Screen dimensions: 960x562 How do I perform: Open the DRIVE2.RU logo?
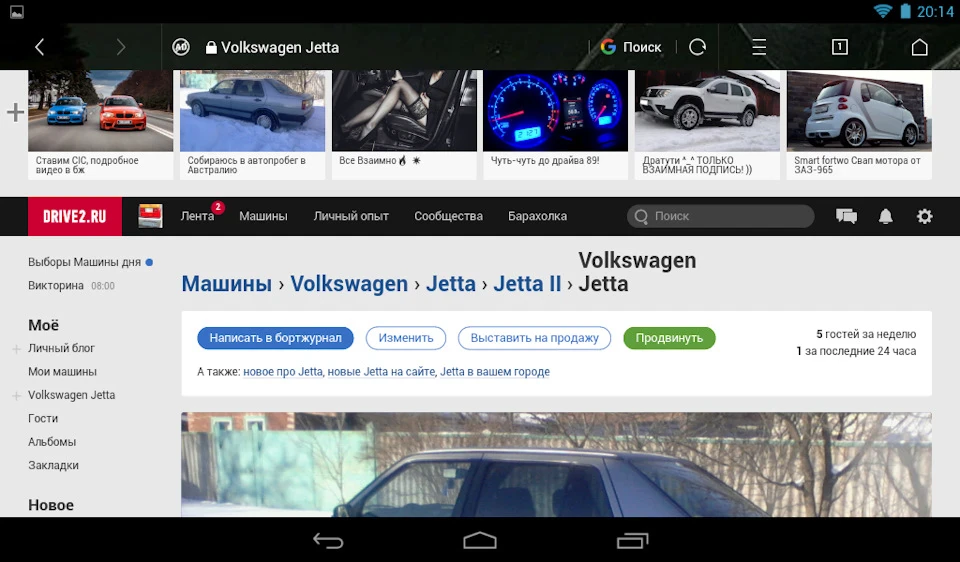[75, 216]
